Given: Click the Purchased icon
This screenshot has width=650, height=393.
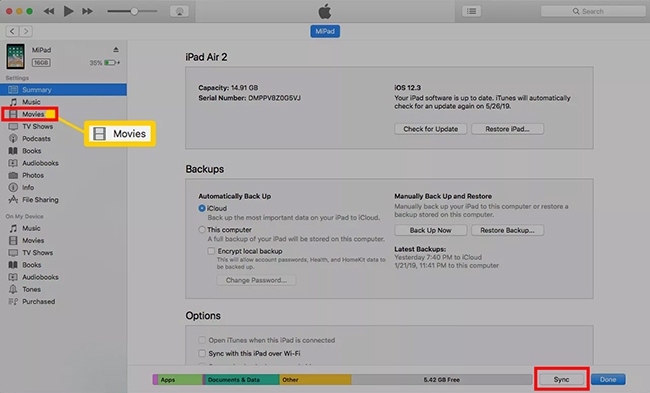Looking at the screenshot, I should click(x=13, y=301).
